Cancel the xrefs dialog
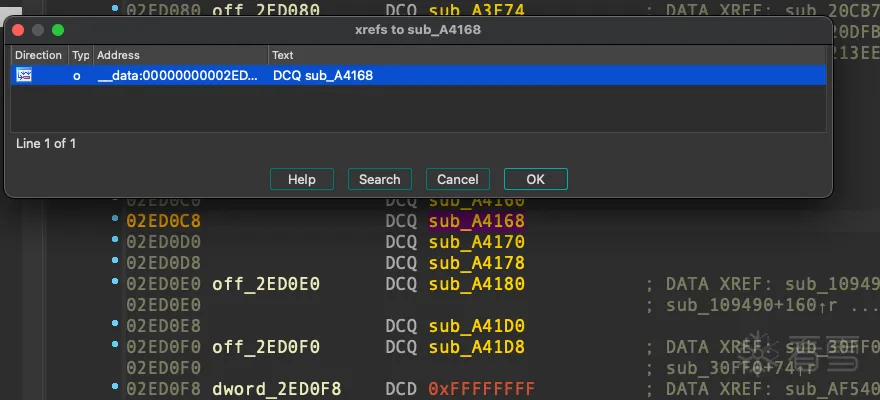This screenshot has width=880, height=400. pos(458,179)
